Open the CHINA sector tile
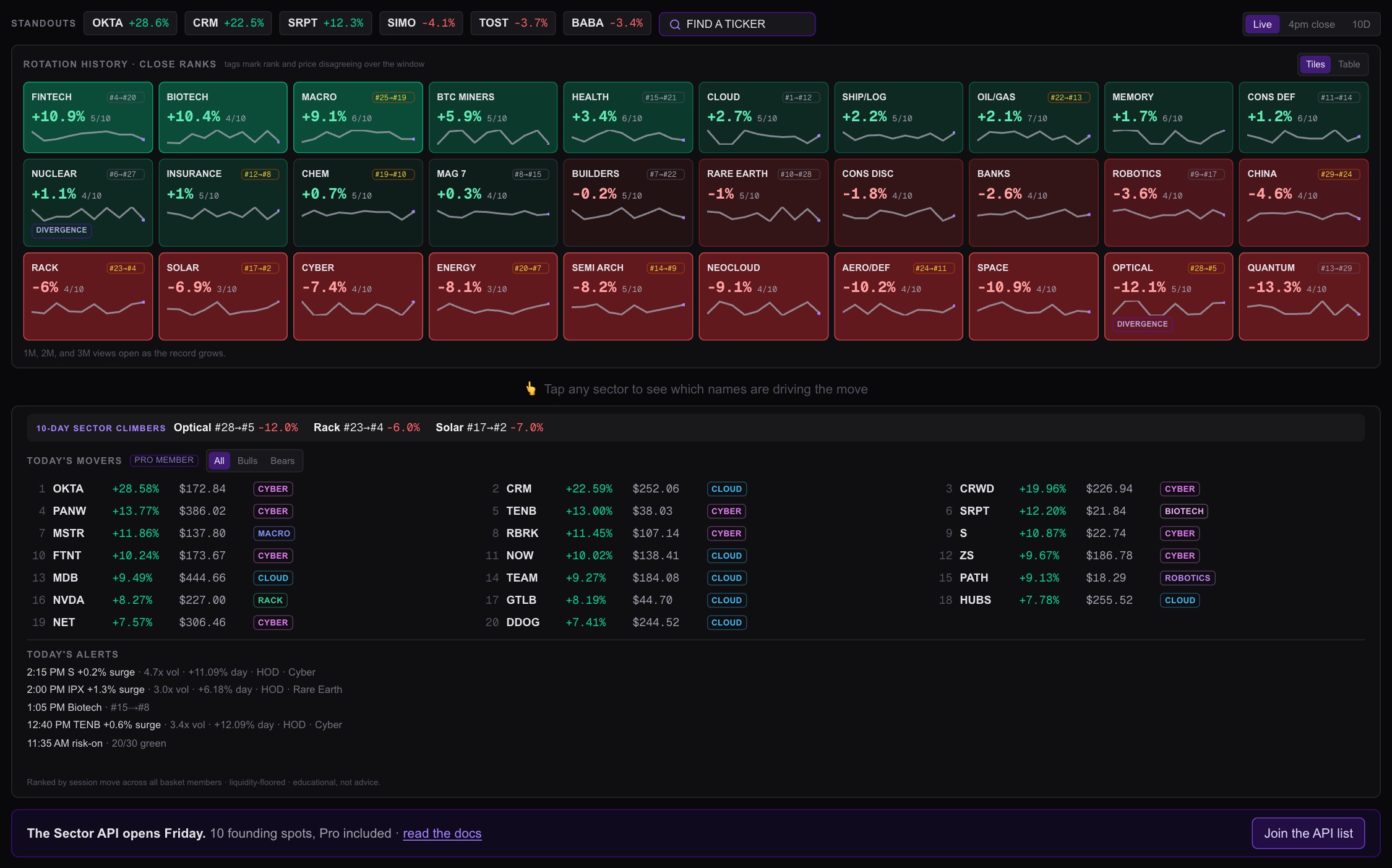Viewport: 1392px width, 868px height. coord(1304,203)
